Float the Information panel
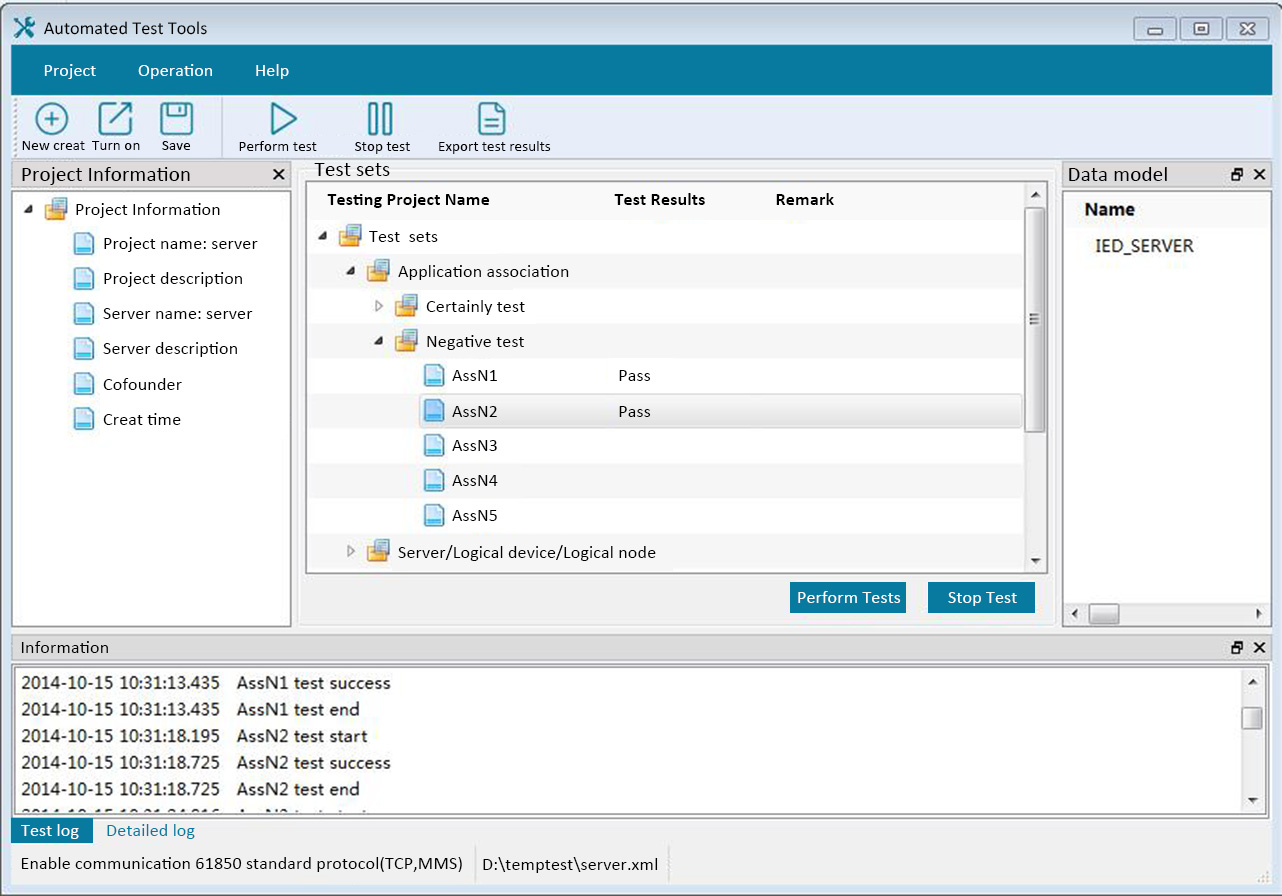This screenshot has width=1282, height=896. click(x=1237, y=648)
